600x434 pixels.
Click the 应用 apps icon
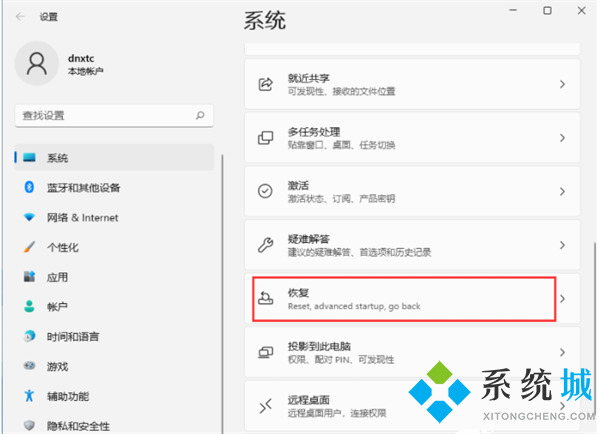coord(29,276)
